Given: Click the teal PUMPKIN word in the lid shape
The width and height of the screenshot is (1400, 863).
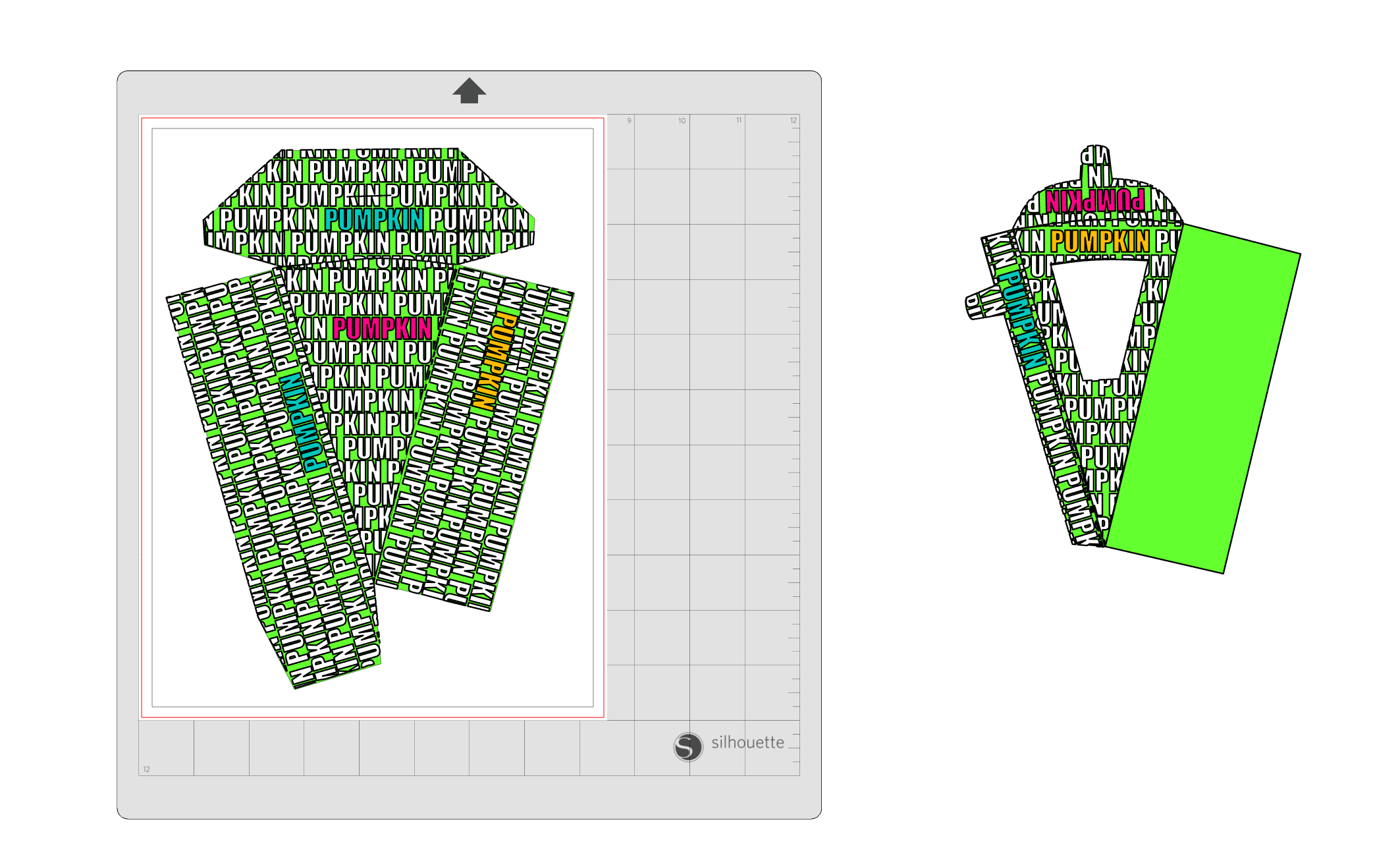Looking at the screenshot, I should pos(374,219).
